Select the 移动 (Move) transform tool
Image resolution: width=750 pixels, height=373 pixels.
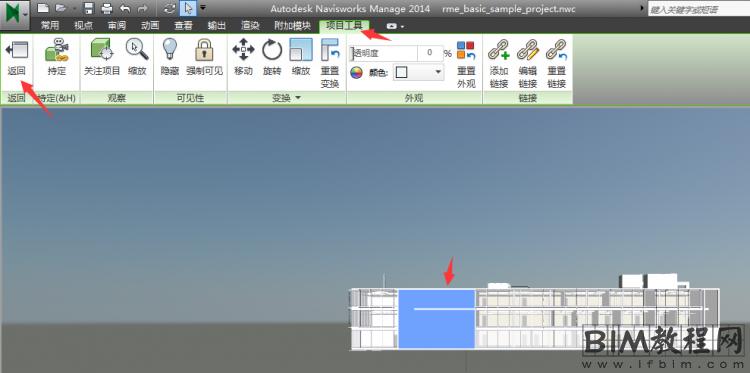tap(243, 58)
